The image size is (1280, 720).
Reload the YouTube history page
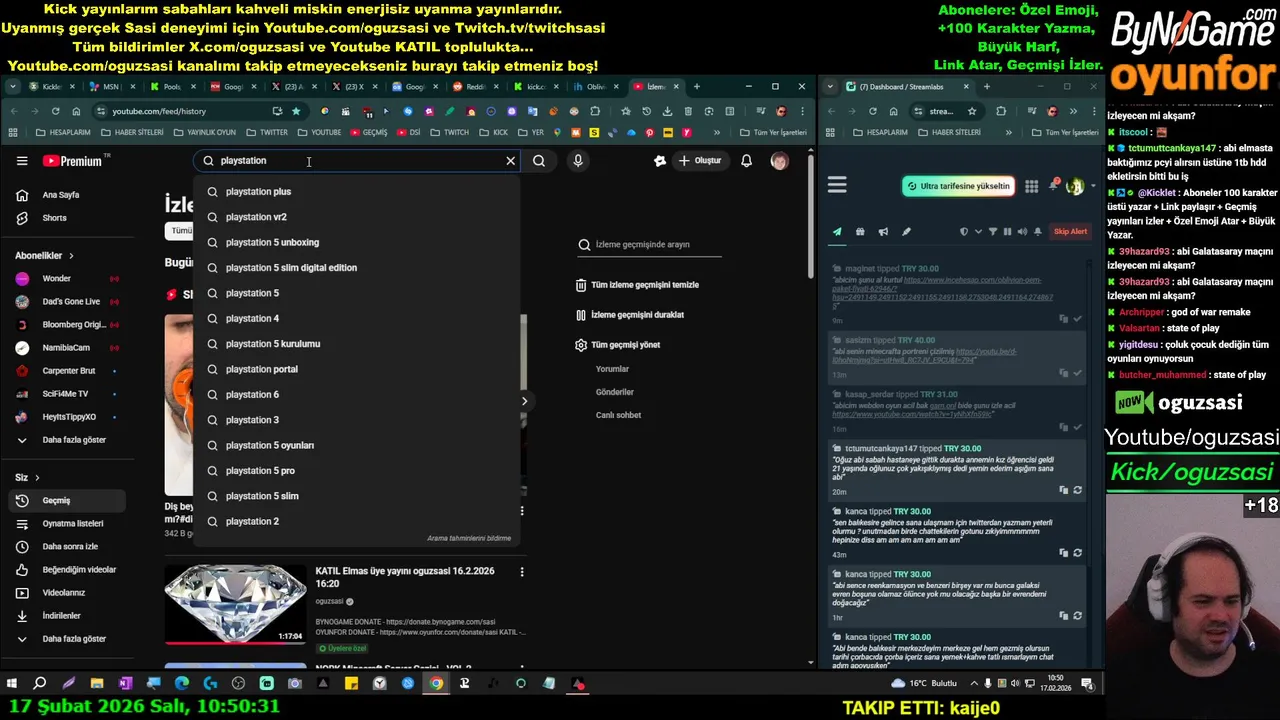click(55, 111)
